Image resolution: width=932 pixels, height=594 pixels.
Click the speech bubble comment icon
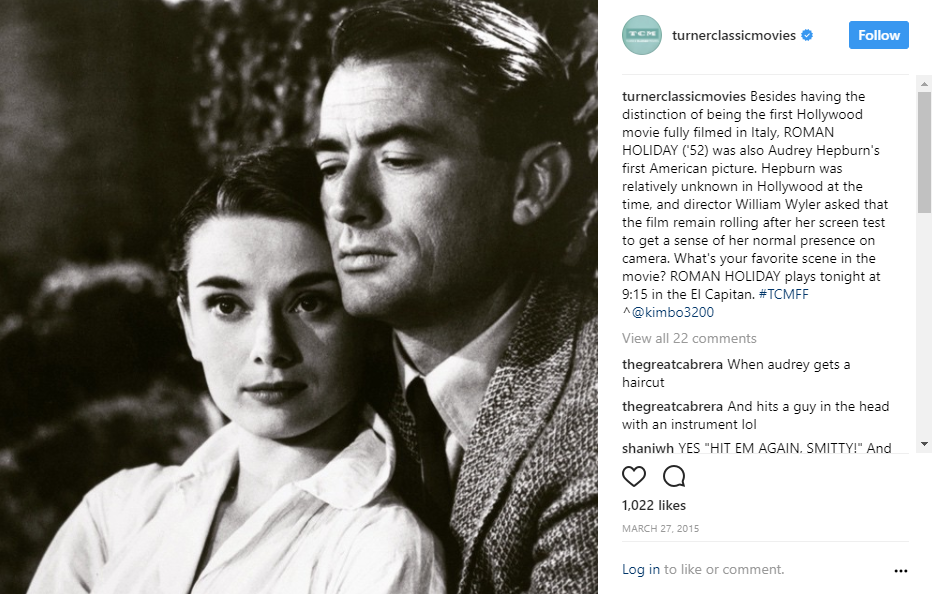[x=674, y=476]
